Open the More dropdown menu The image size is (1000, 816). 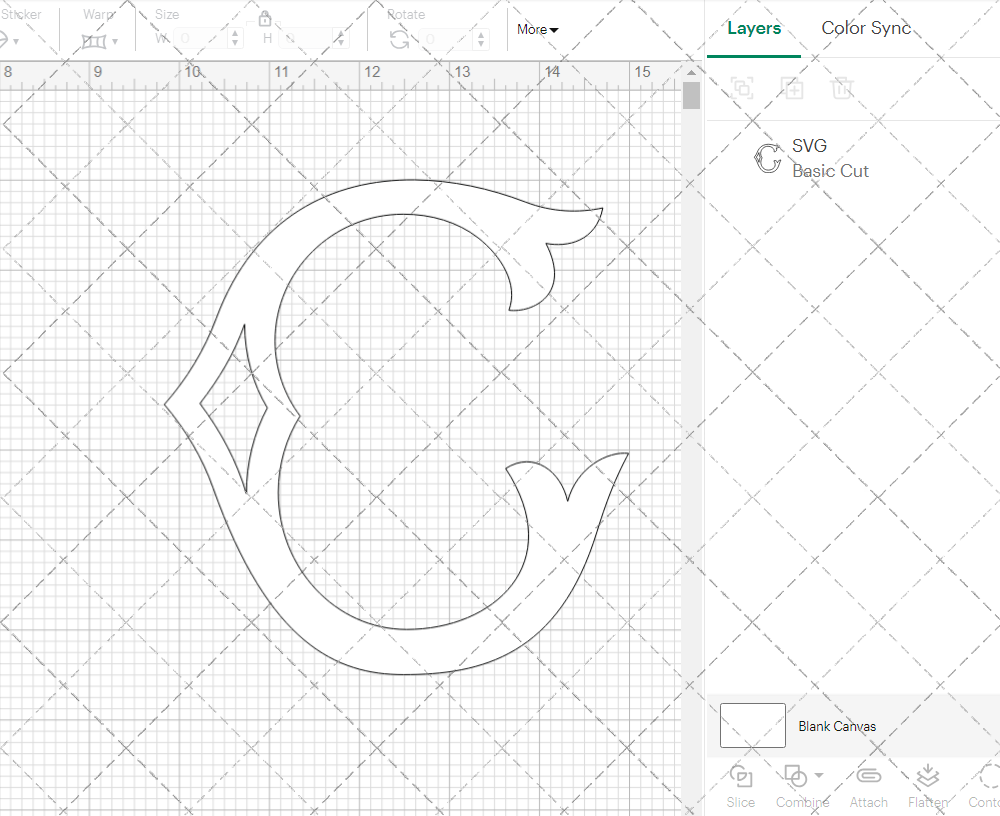point(538,29)
